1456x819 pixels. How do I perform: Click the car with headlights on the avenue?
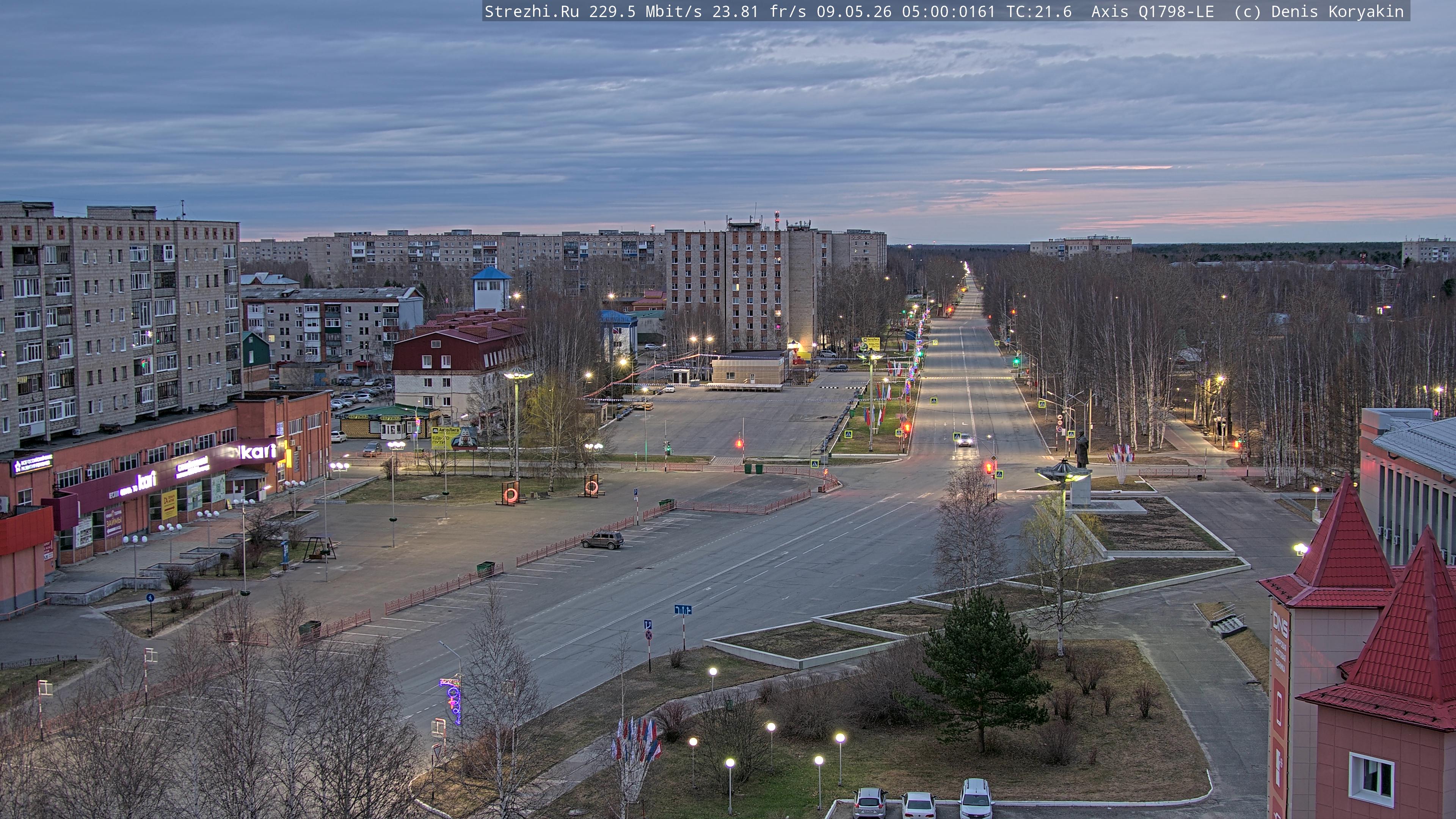coord(964,440)
